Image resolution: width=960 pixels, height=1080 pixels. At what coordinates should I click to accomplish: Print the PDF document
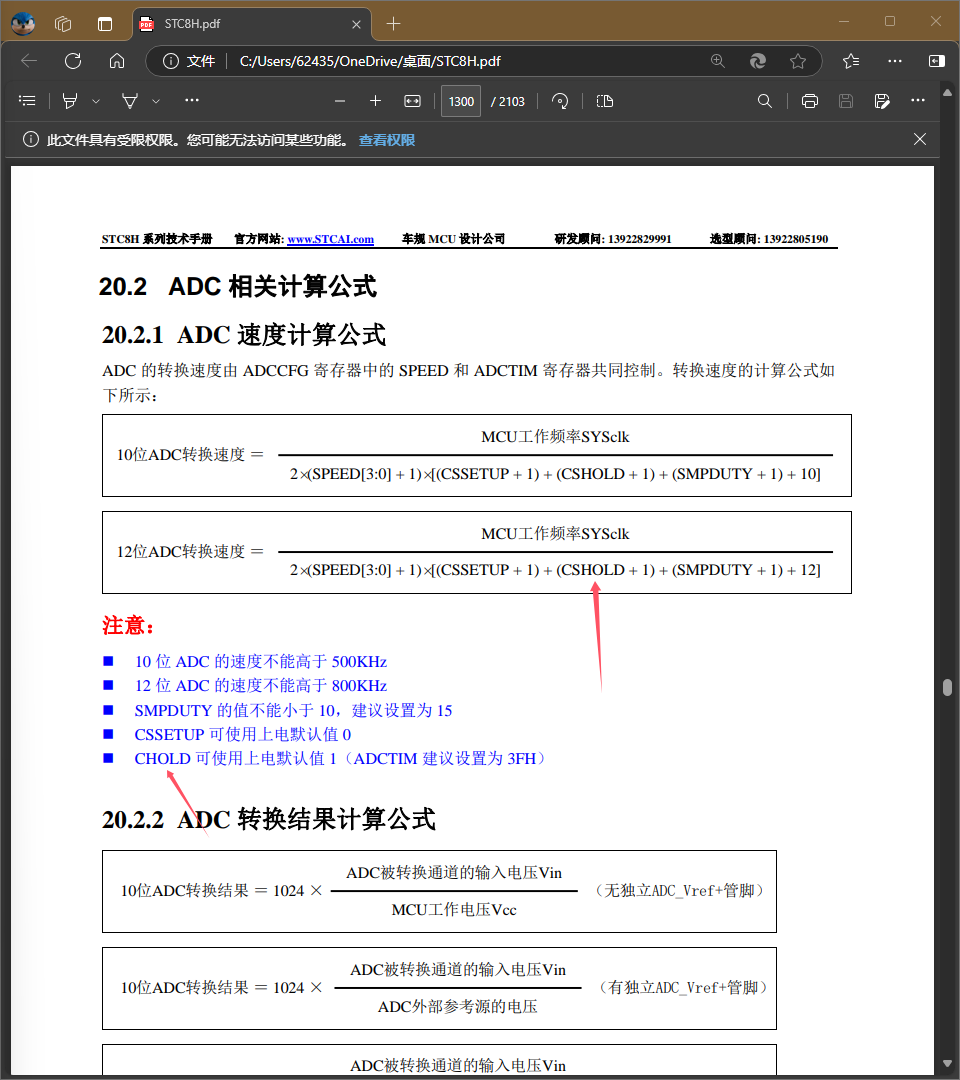(x=810, y=101)
